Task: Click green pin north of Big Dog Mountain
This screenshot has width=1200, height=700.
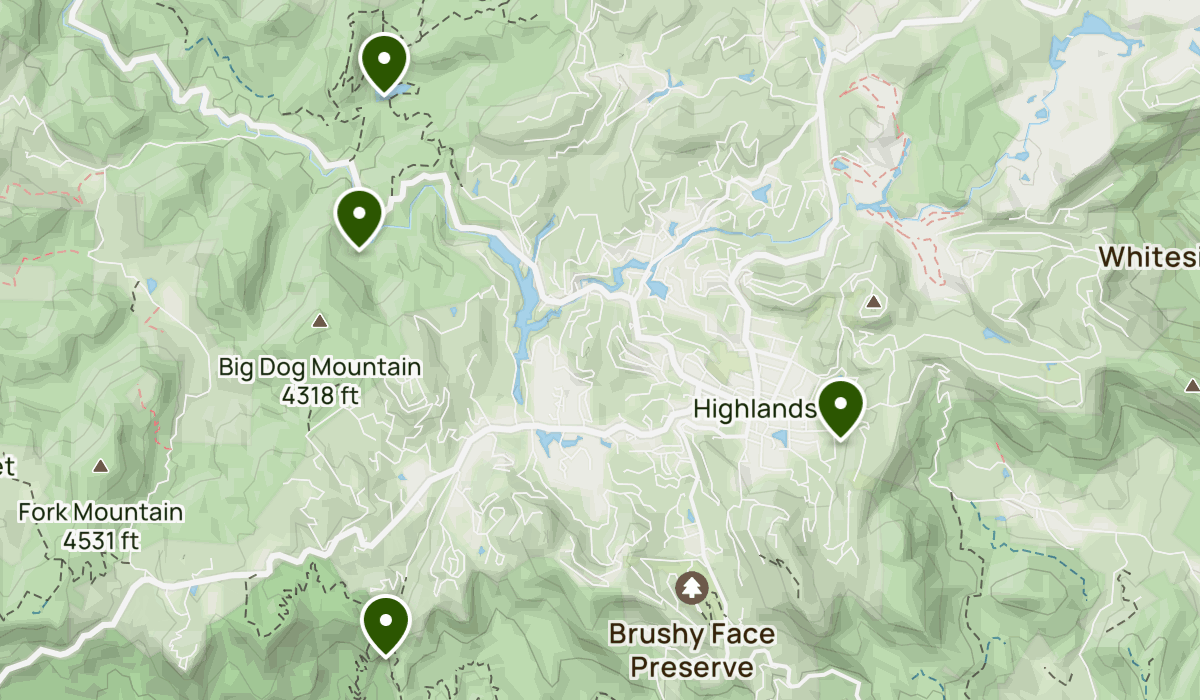Action: tap(359, 217)
